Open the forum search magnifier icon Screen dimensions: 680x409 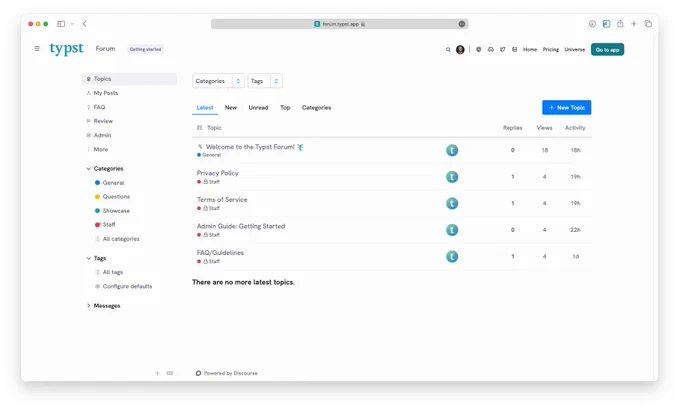[x=448, y=49]
